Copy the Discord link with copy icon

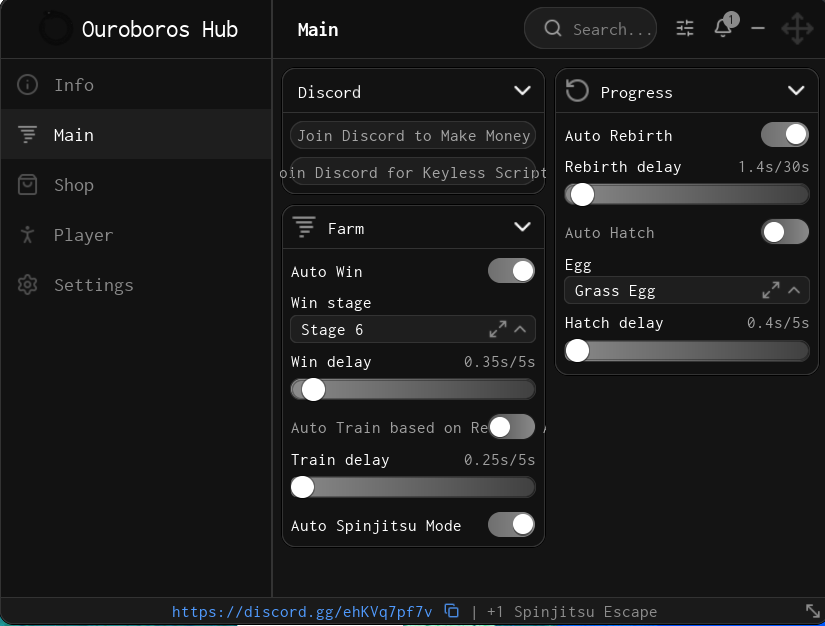point(451,611)
